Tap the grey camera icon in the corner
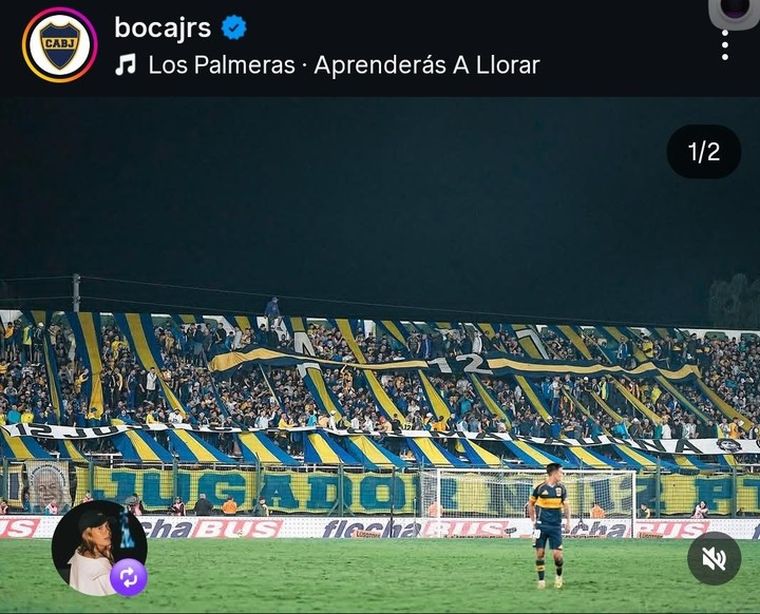 (x=735, y=12)
